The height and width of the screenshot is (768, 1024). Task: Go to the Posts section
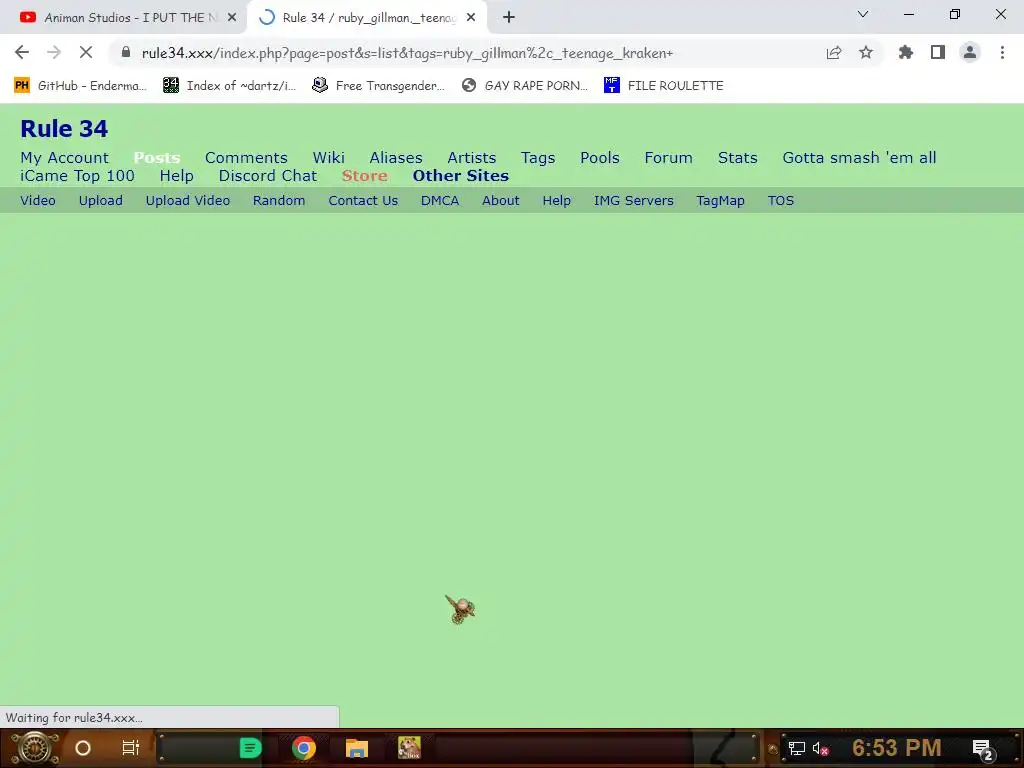[x=157, y=157]
